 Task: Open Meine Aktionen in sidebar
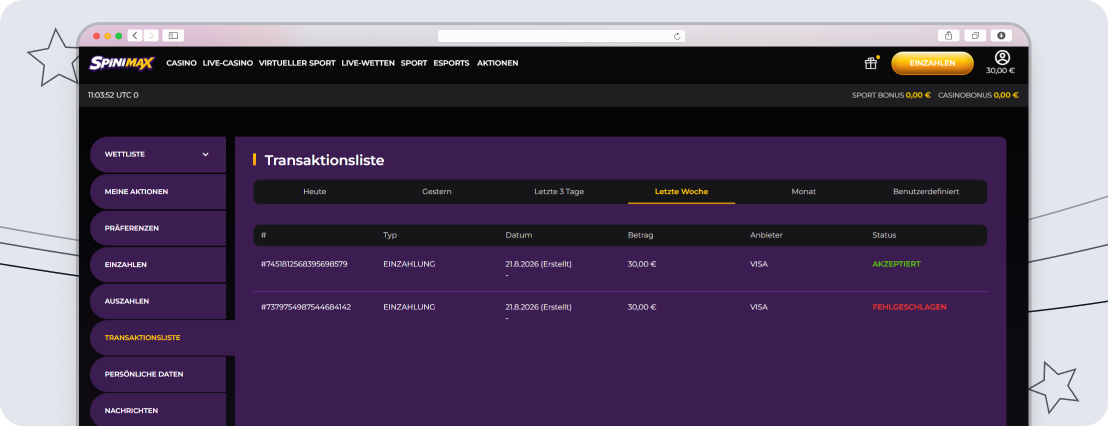click(x=158, y=191)
